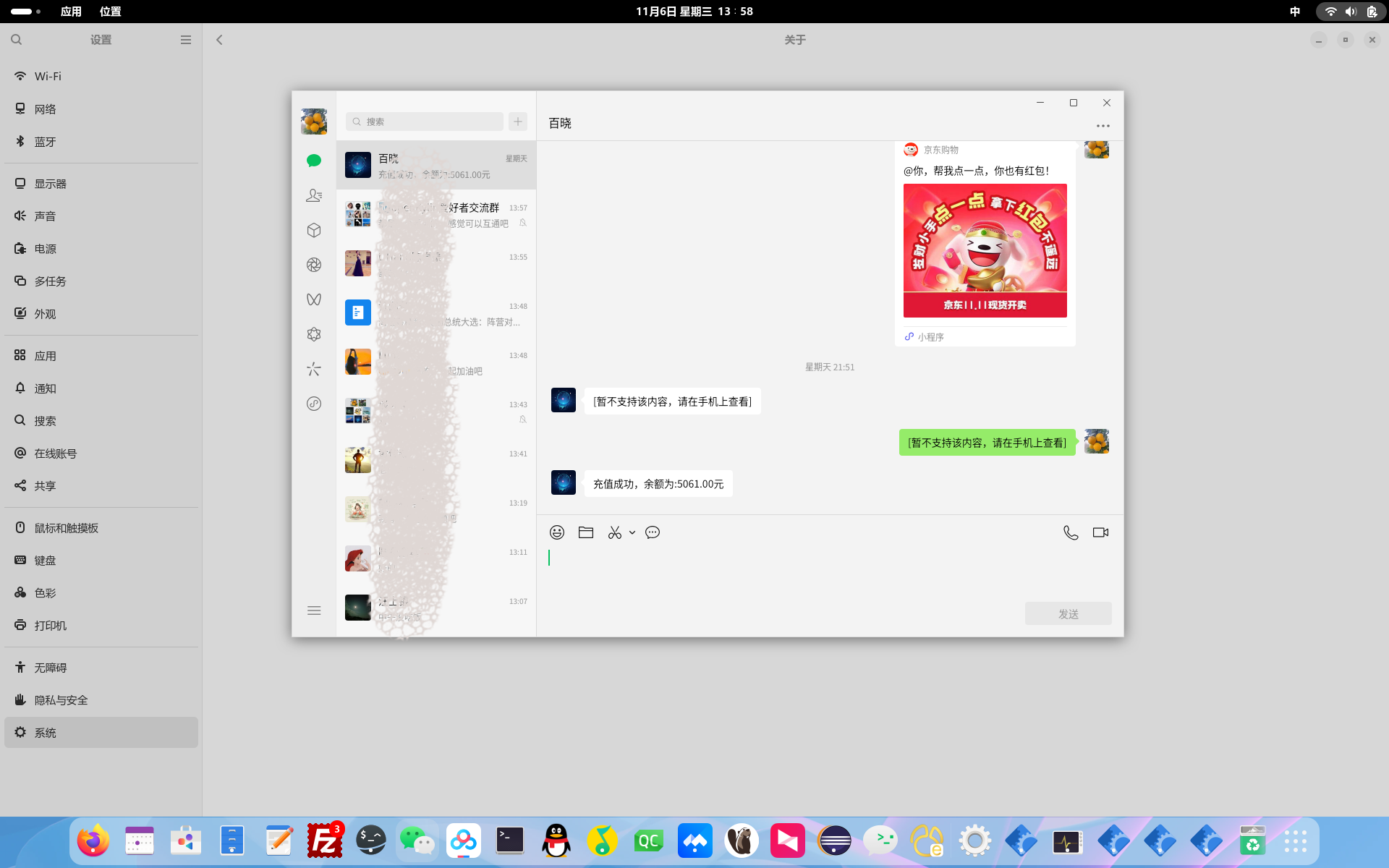Open the three-dot chat info menu
1389x868 pixels.
1103,126
